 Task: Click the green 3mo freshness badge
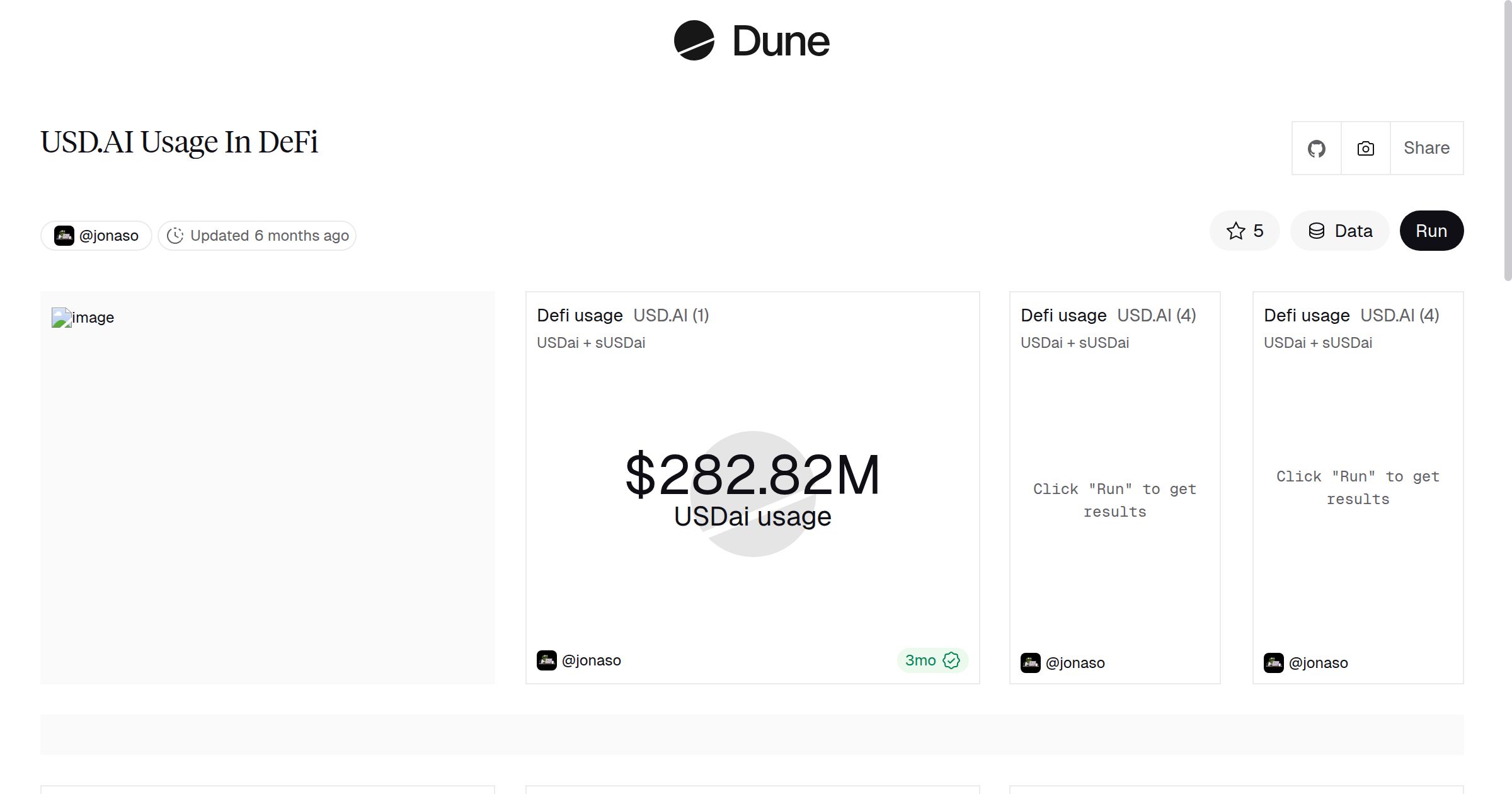[x=931, y=660]
